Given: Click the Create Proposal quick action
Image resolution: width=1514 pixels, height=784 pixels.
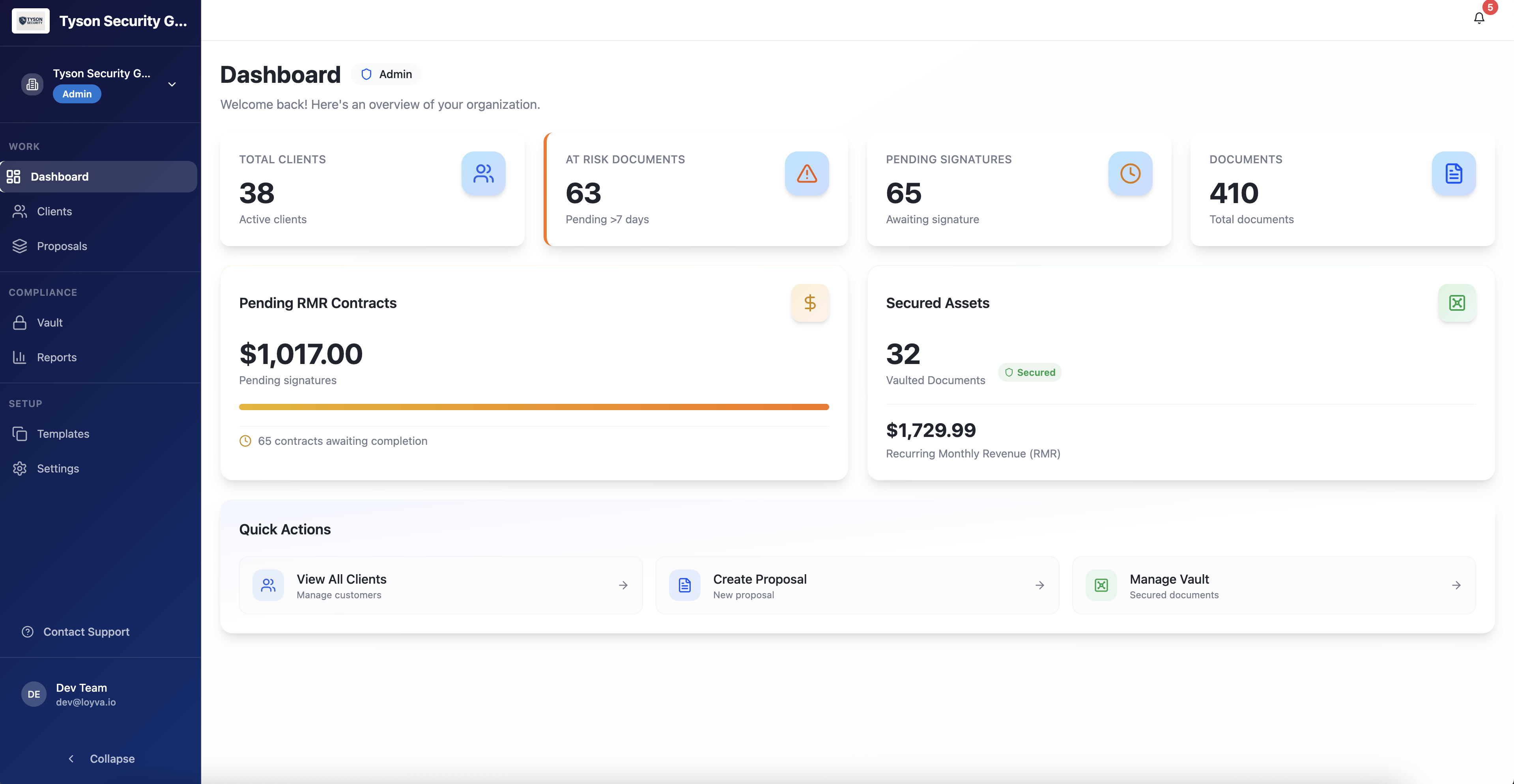Looking at the screenshot, I should [857, 585].
